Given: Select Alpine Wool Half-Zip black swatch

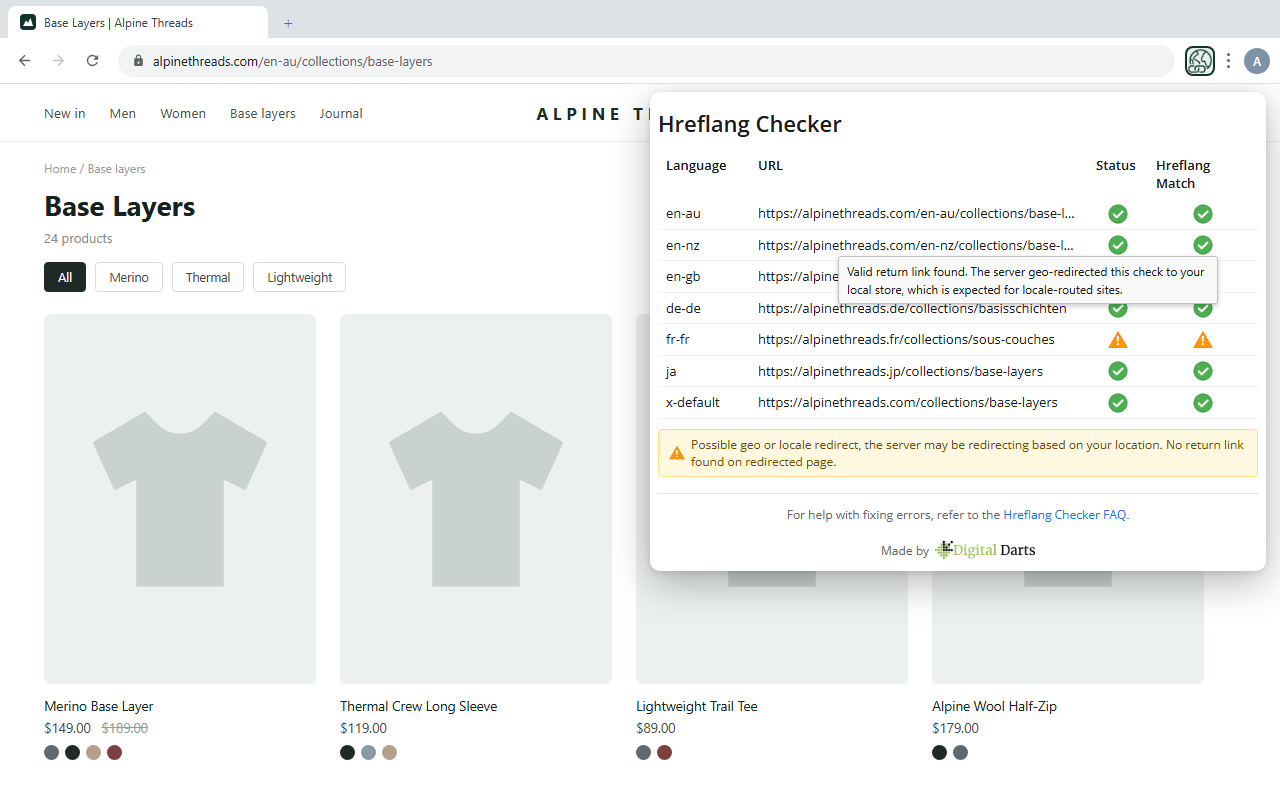Looking at the screenshot, I should click(940, 752).
